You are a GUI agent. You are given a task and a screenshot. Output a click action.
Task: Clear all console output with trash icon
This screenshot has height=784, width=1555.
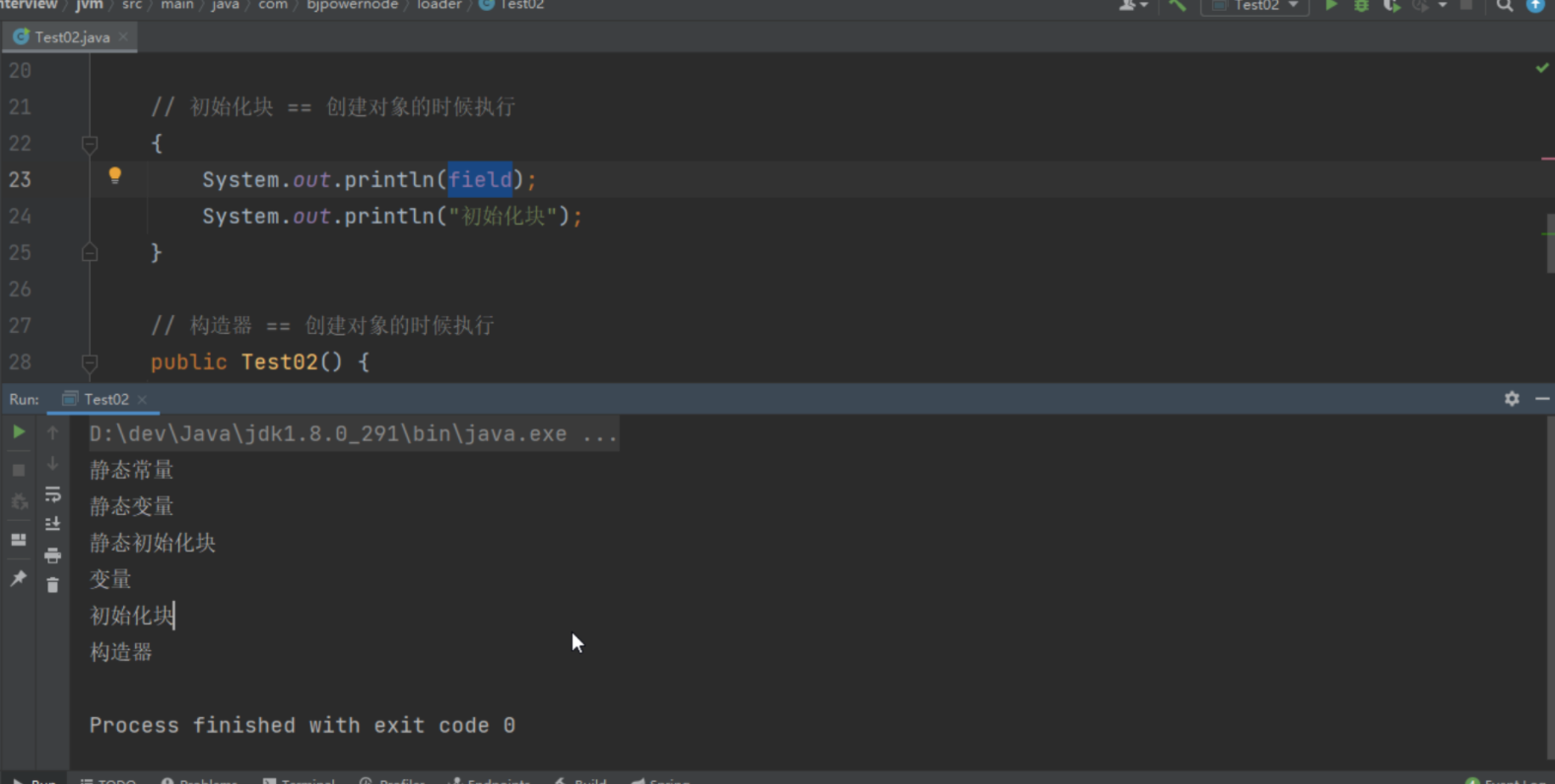pos(53,585)
